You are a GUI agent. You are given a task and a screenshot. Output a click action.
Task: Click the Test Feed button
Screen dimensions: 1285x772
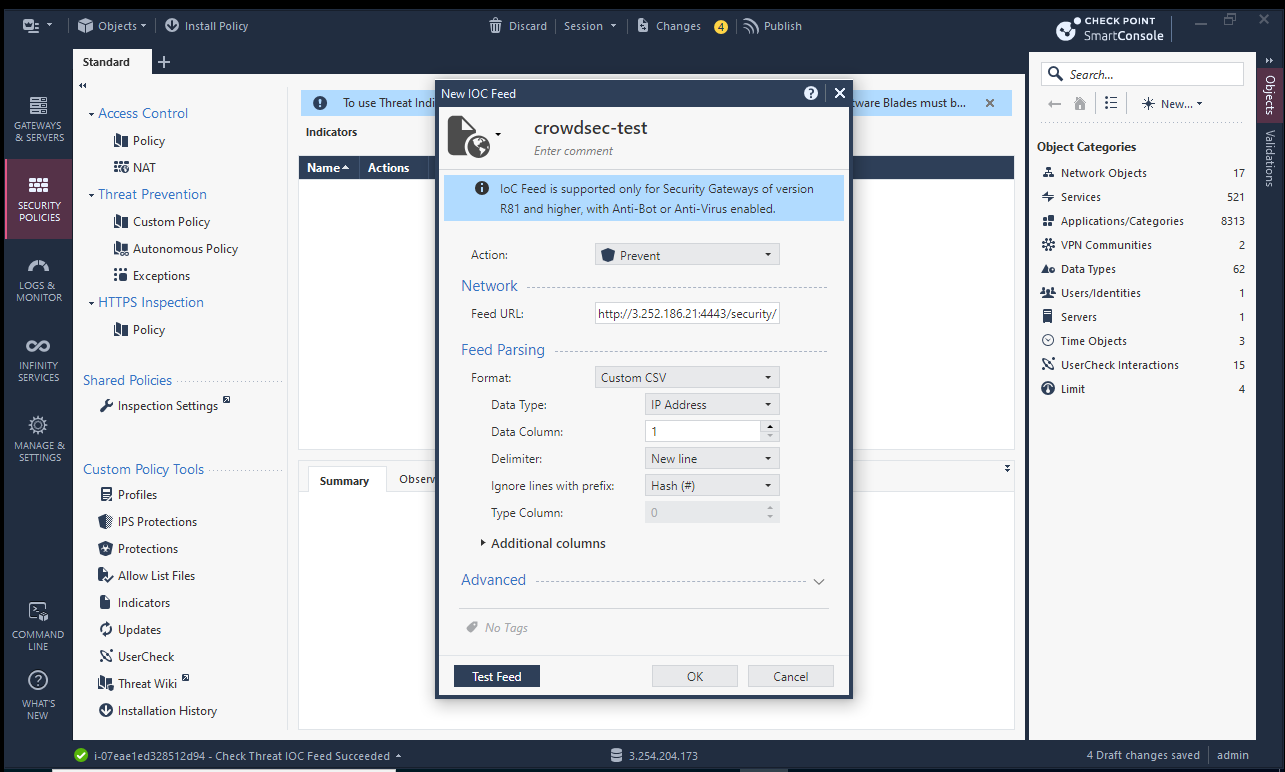496,676
